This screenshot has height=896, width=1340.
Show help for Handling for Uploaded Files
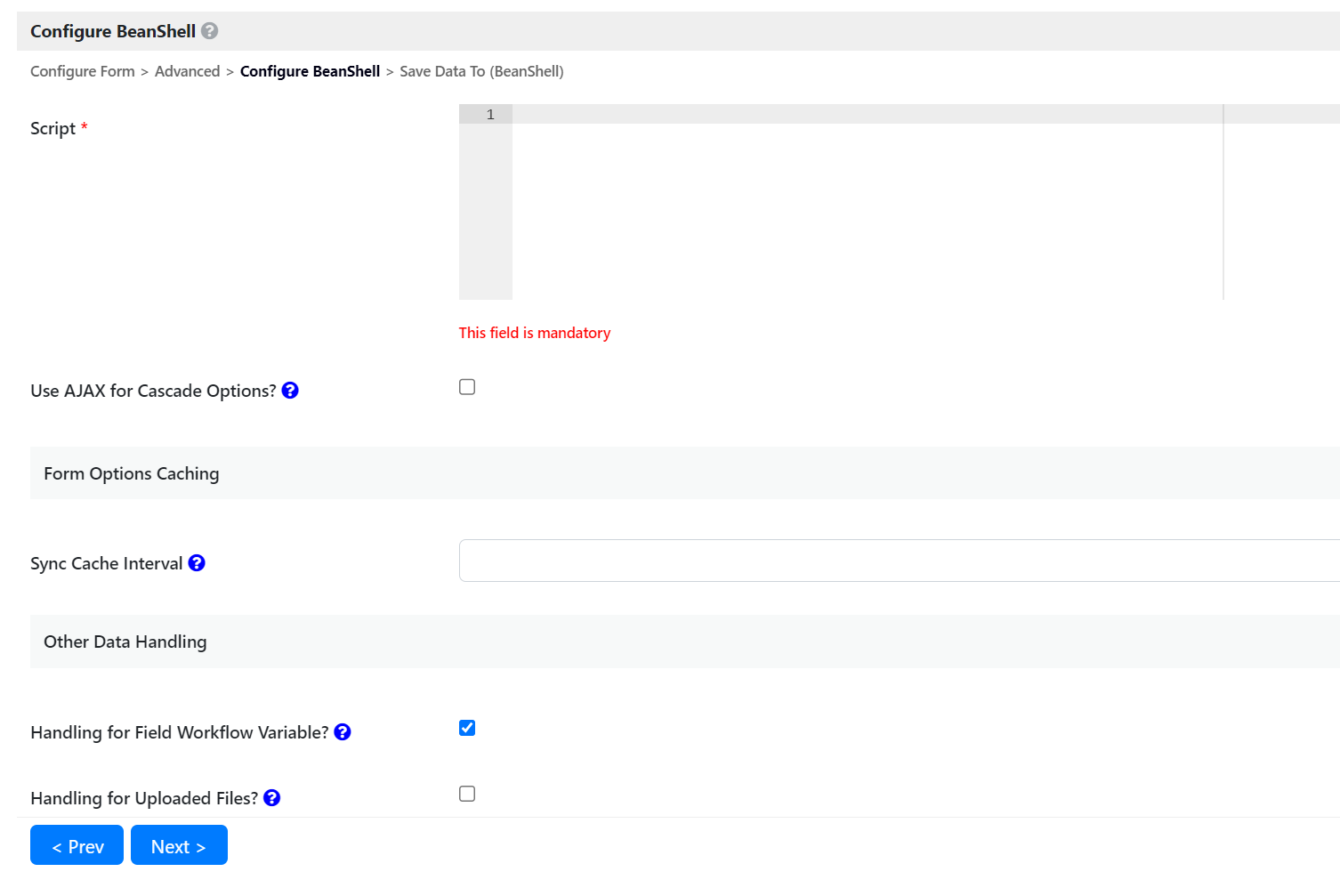point(272,798)
